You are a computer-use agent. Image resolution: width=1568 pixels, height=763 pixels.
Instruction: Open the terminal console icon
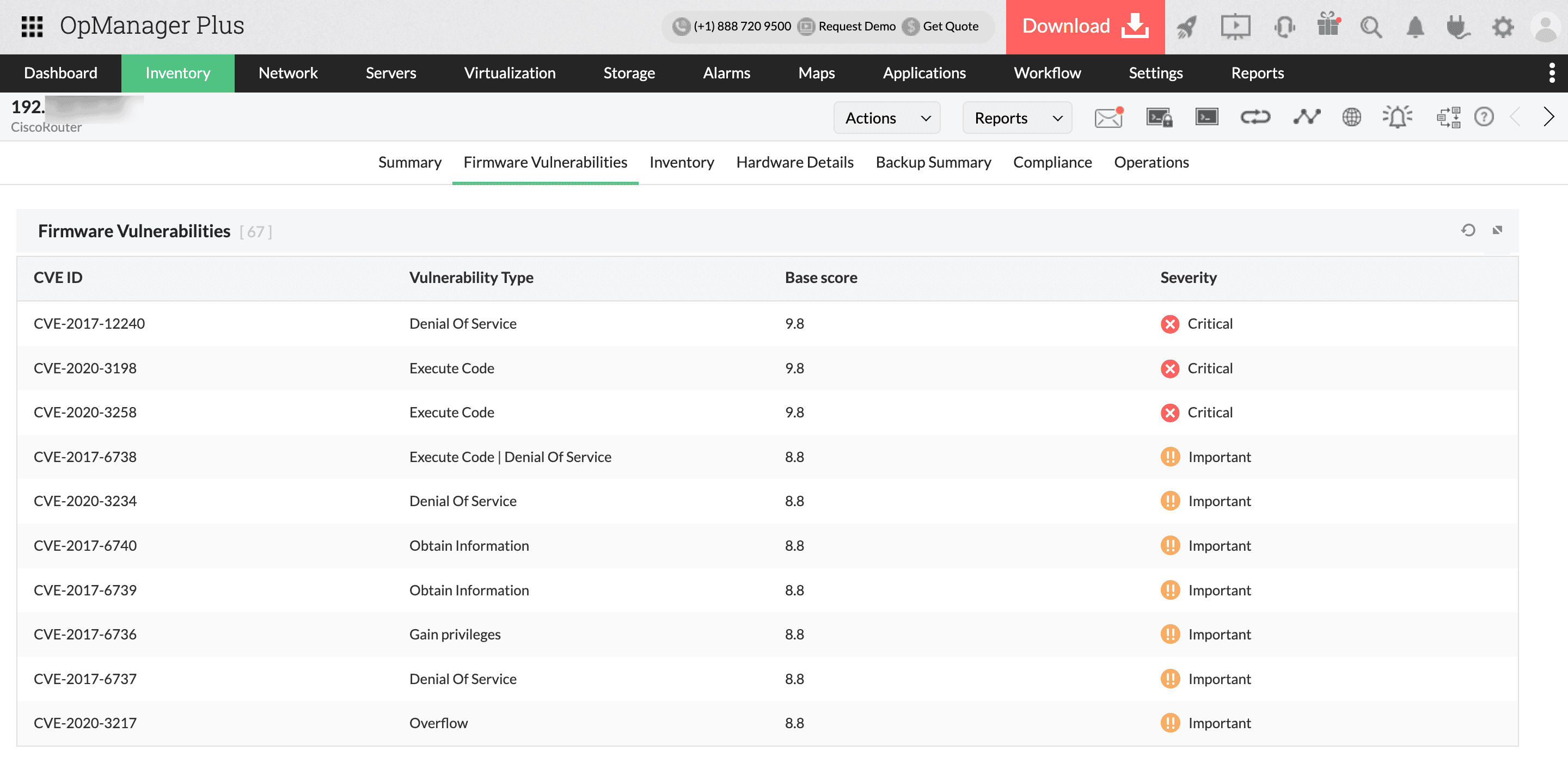1206,116
